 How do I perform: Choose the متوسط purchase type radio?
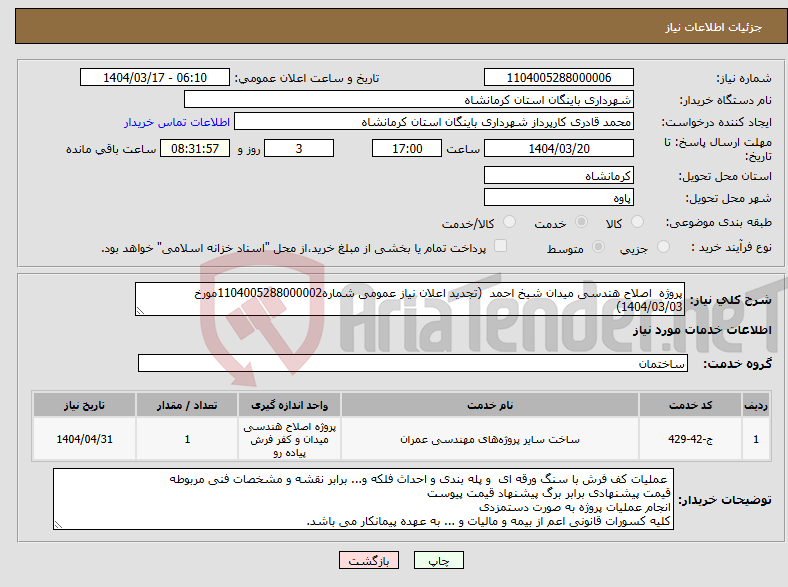[598, 246]
